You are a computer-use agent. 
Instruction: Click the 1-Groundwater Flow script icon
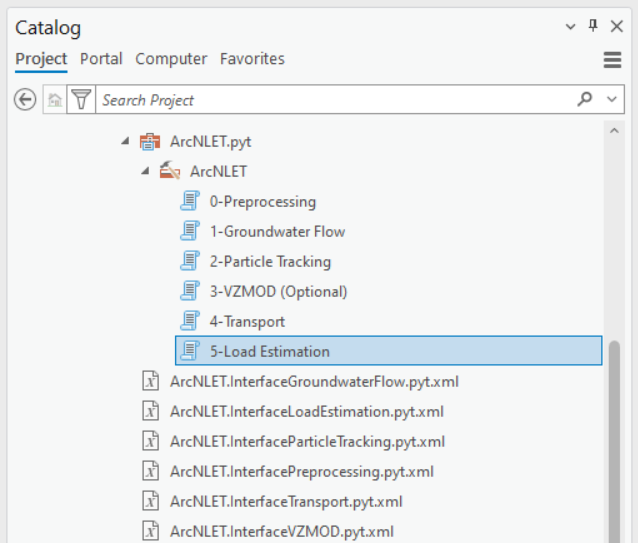[190, 231]
